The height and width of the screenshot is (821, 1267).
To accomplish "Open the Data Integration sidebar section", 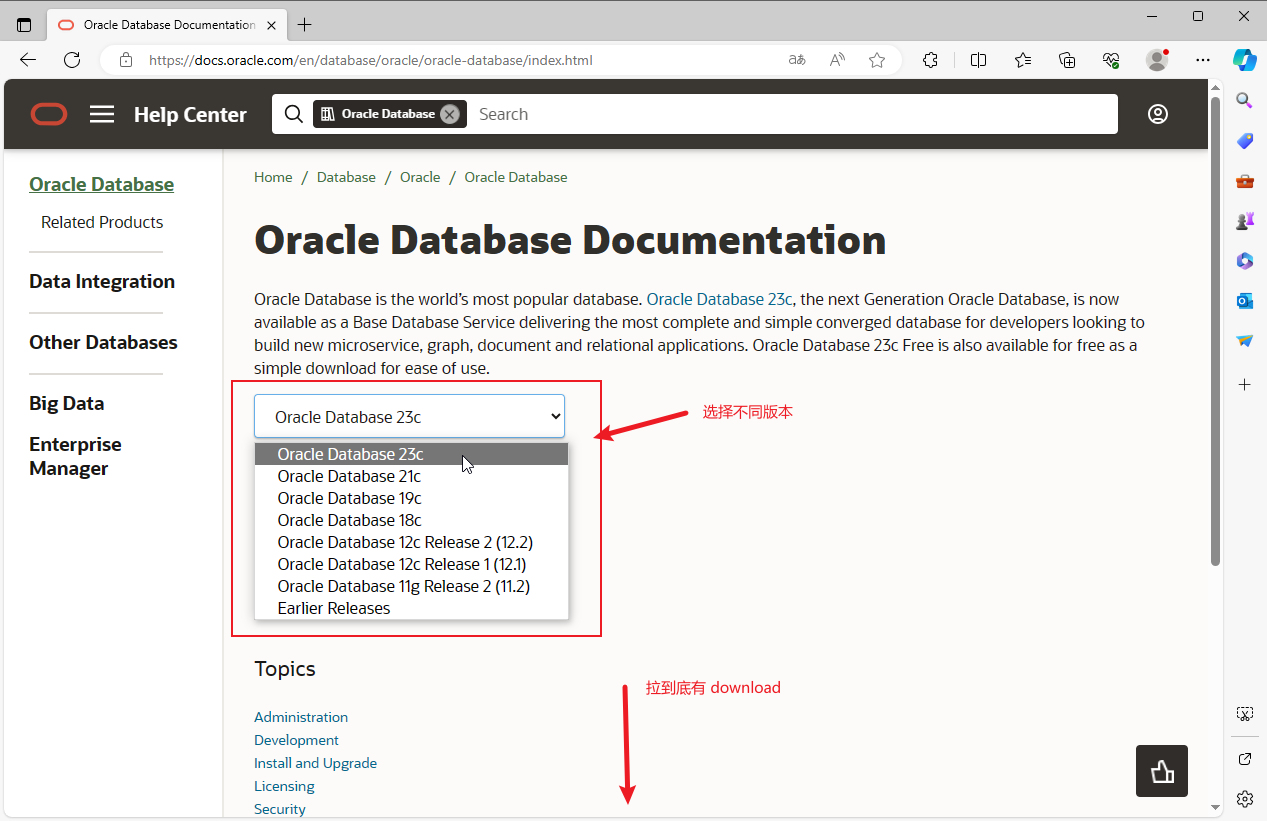I will (x=102, y=282).
